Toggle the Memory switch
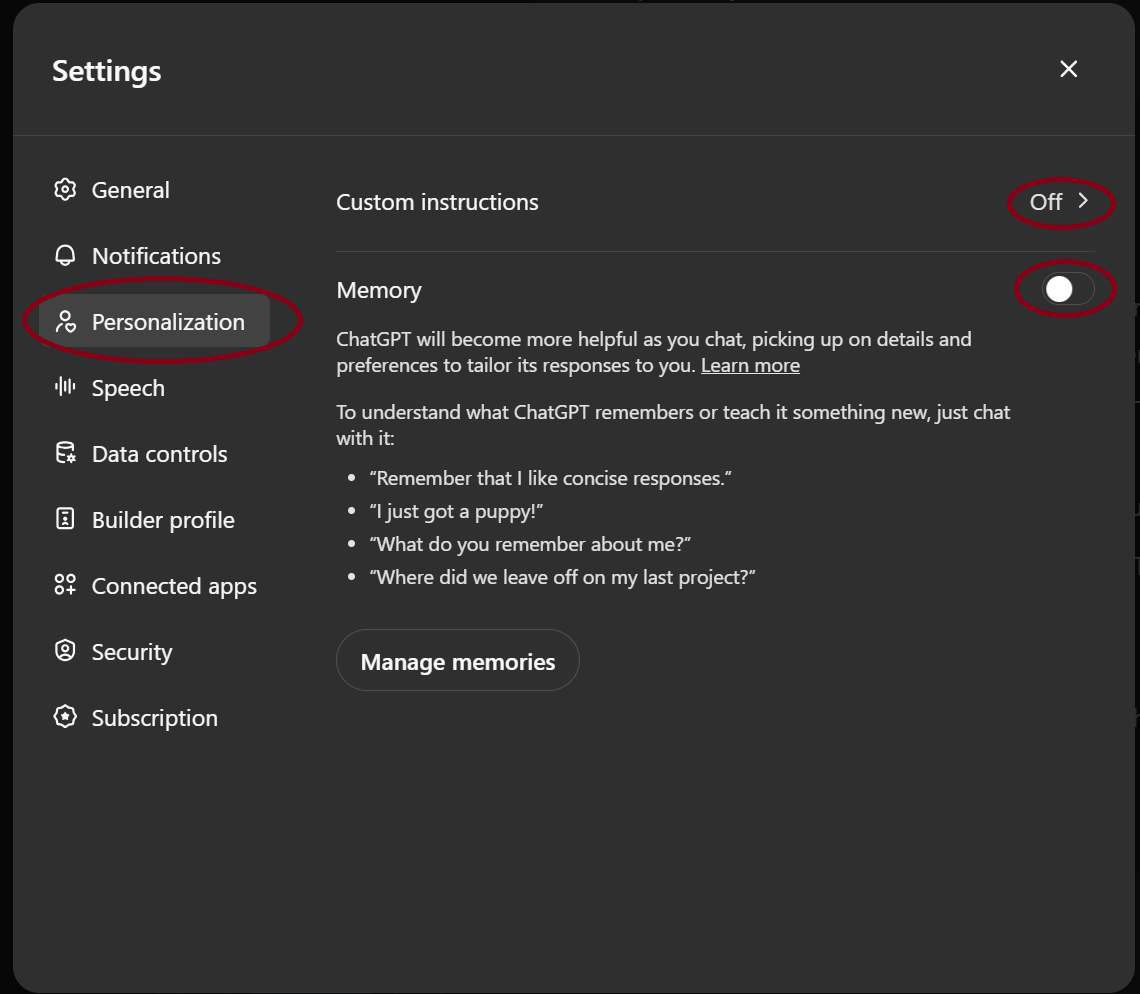Image resolution: width=1140 pixels, height=994 pixels. tap(1068, 289)
